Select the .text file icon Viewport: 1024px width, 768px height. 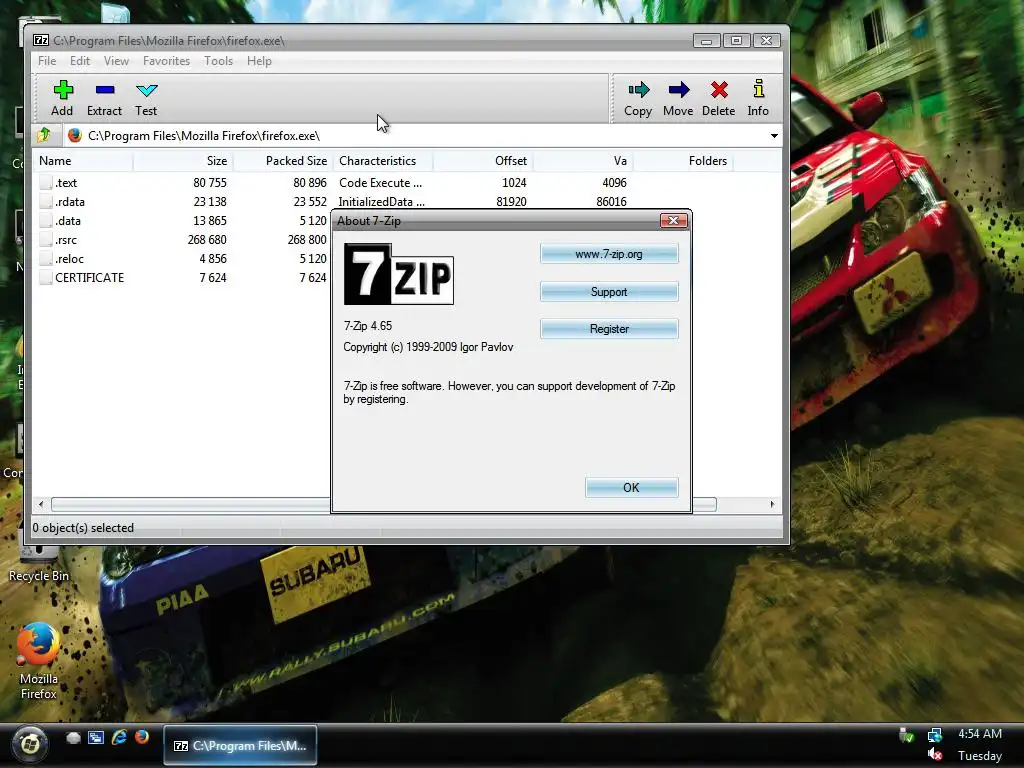coord(45,182)
